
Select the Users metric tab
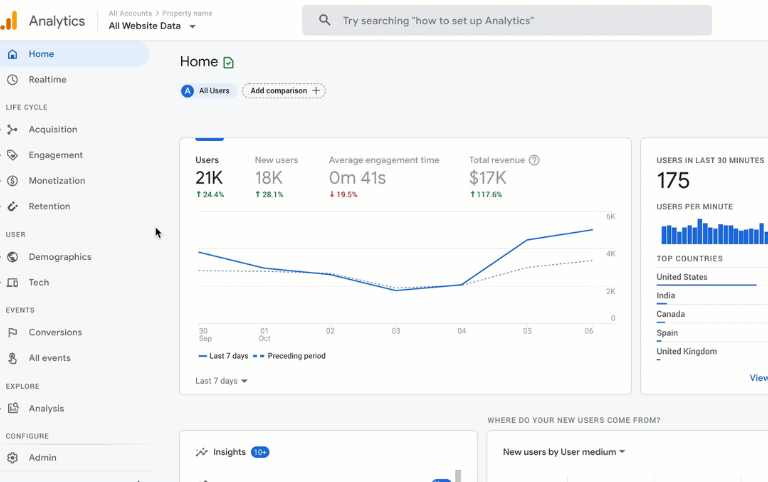pyautogui.click(x=210, y=176)
